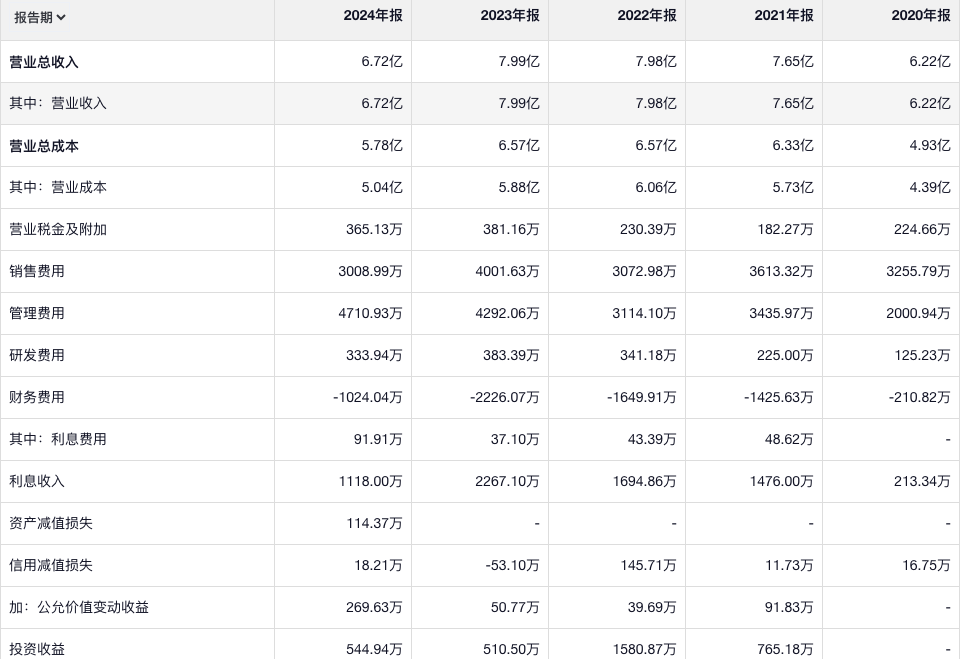This screenshot has width=961, height=659.
Task: Select the 投资收益 row label
Action: [x=37, y=649]
